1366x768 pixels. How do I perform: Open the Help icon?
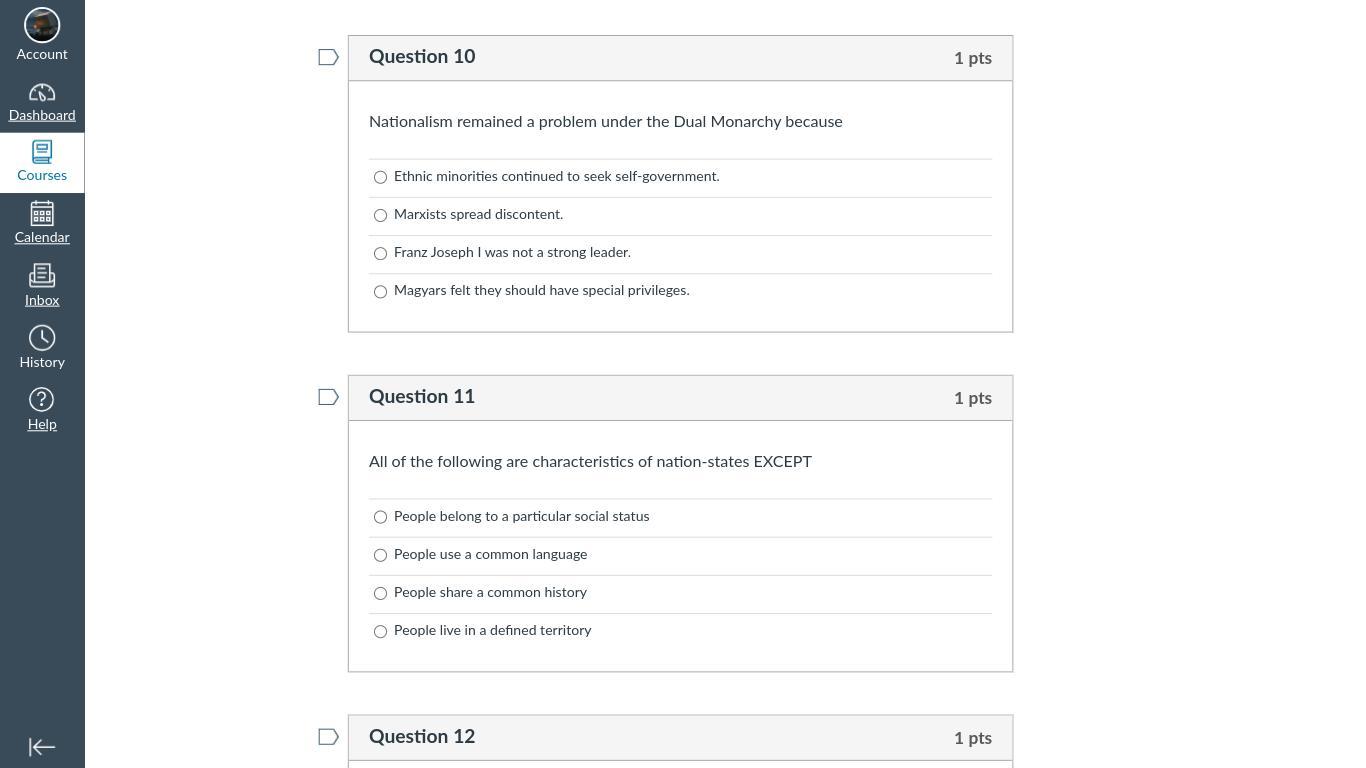point(42,400)
